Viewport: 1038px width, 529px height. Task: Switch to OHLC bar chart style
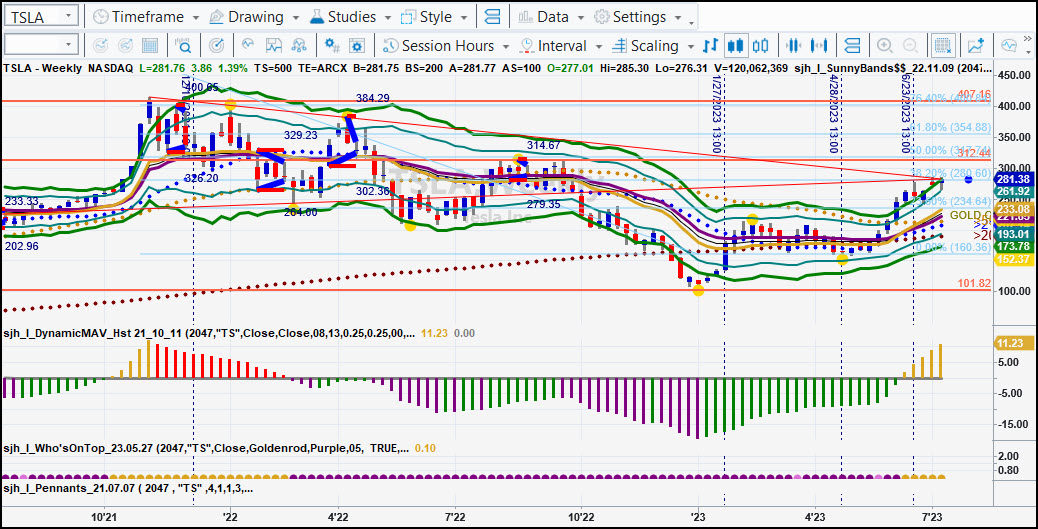coord(711,46)
